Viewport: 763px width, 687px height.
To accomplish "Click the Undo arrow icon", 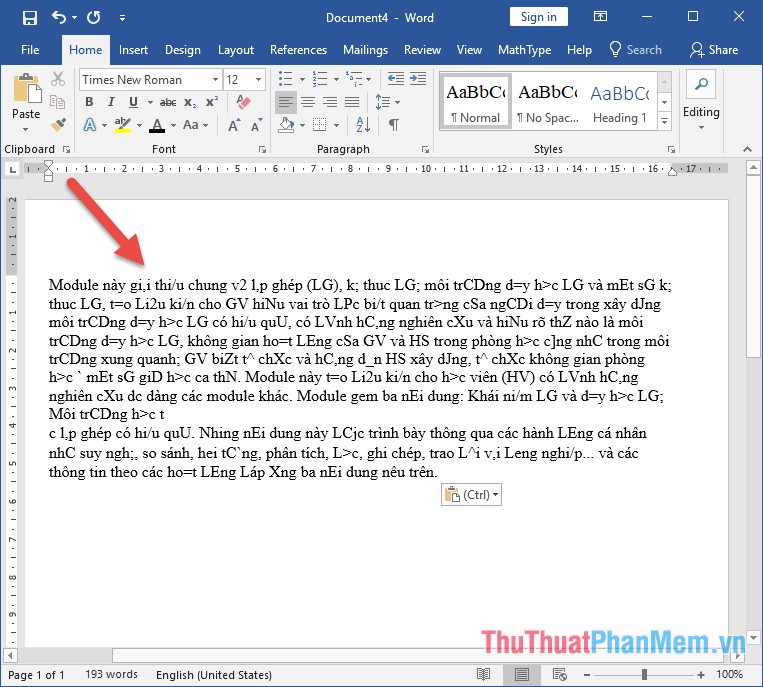I will pyautogui.click(x=59, y=18).
